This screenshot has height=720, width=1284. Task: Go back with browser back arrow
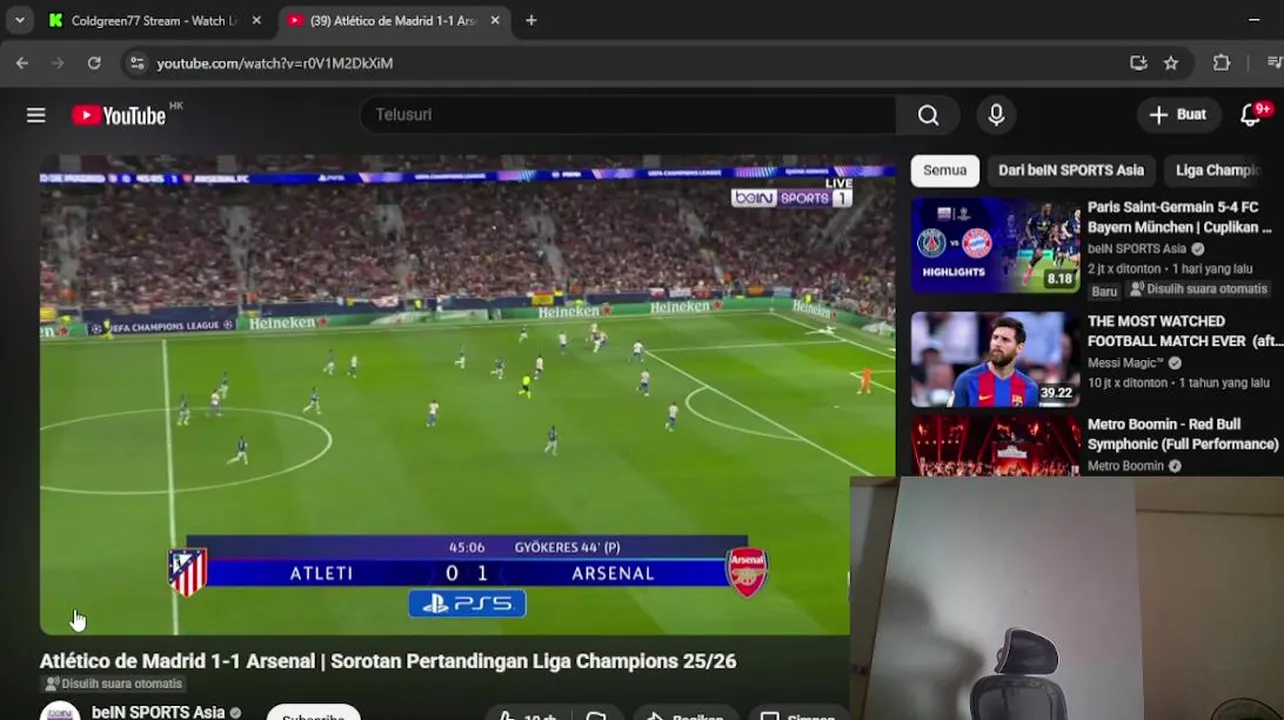click(x=22, y=63)
